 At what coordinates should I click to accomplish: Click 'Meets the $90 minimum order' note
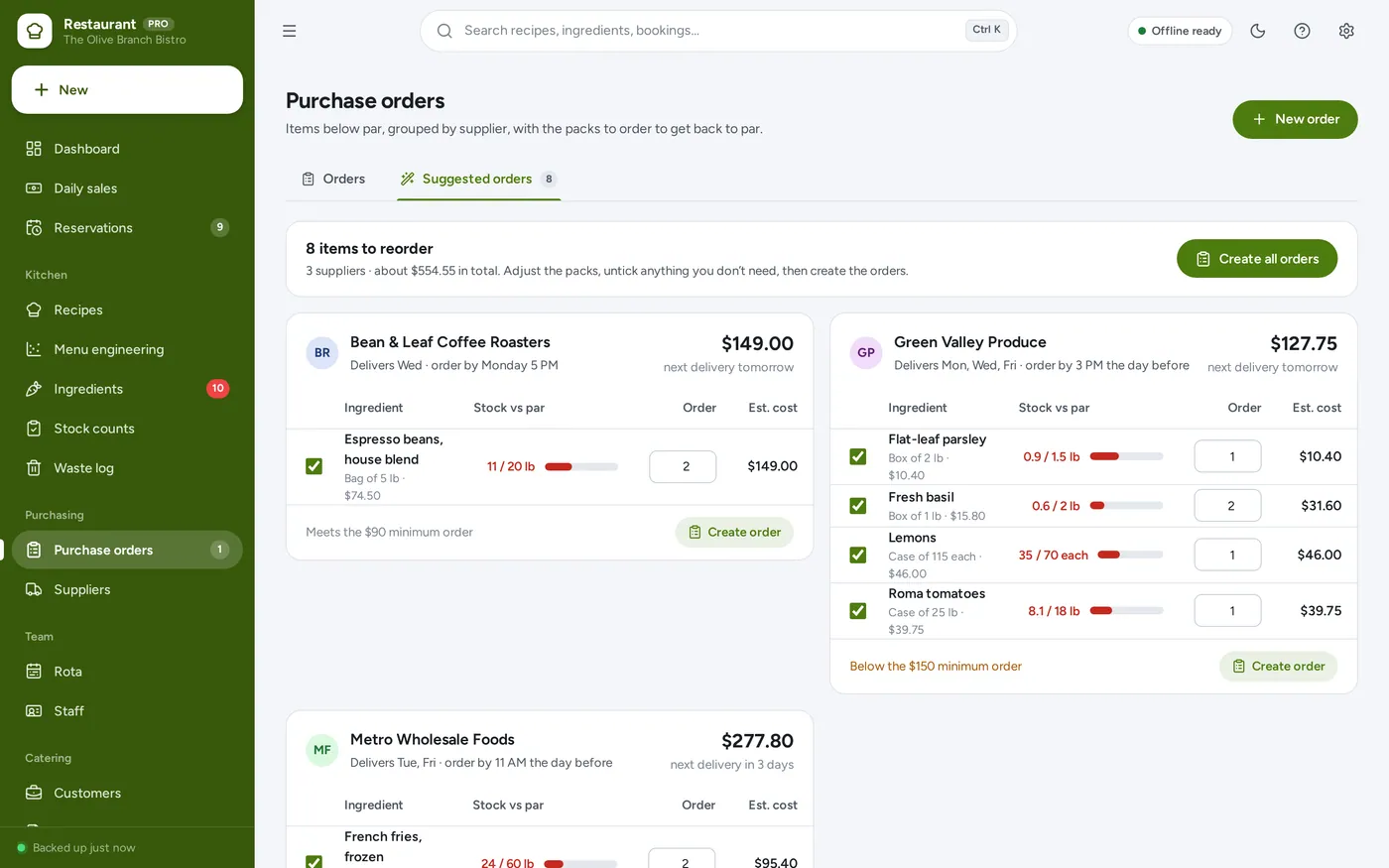click(389, 532)
